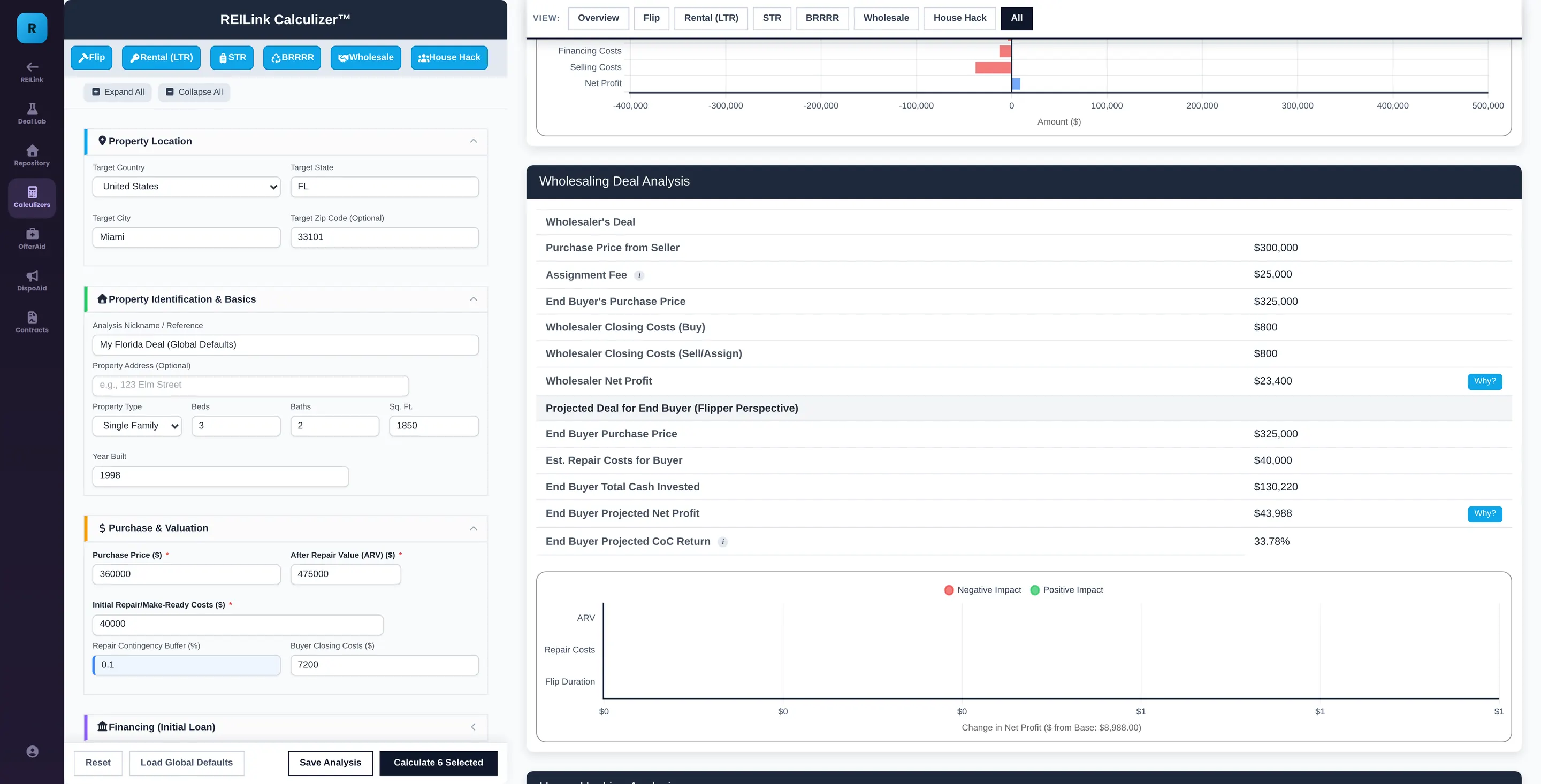The image size is (1541, 784).
Task: Click After Repair Value input field
Action: [346, 574]
